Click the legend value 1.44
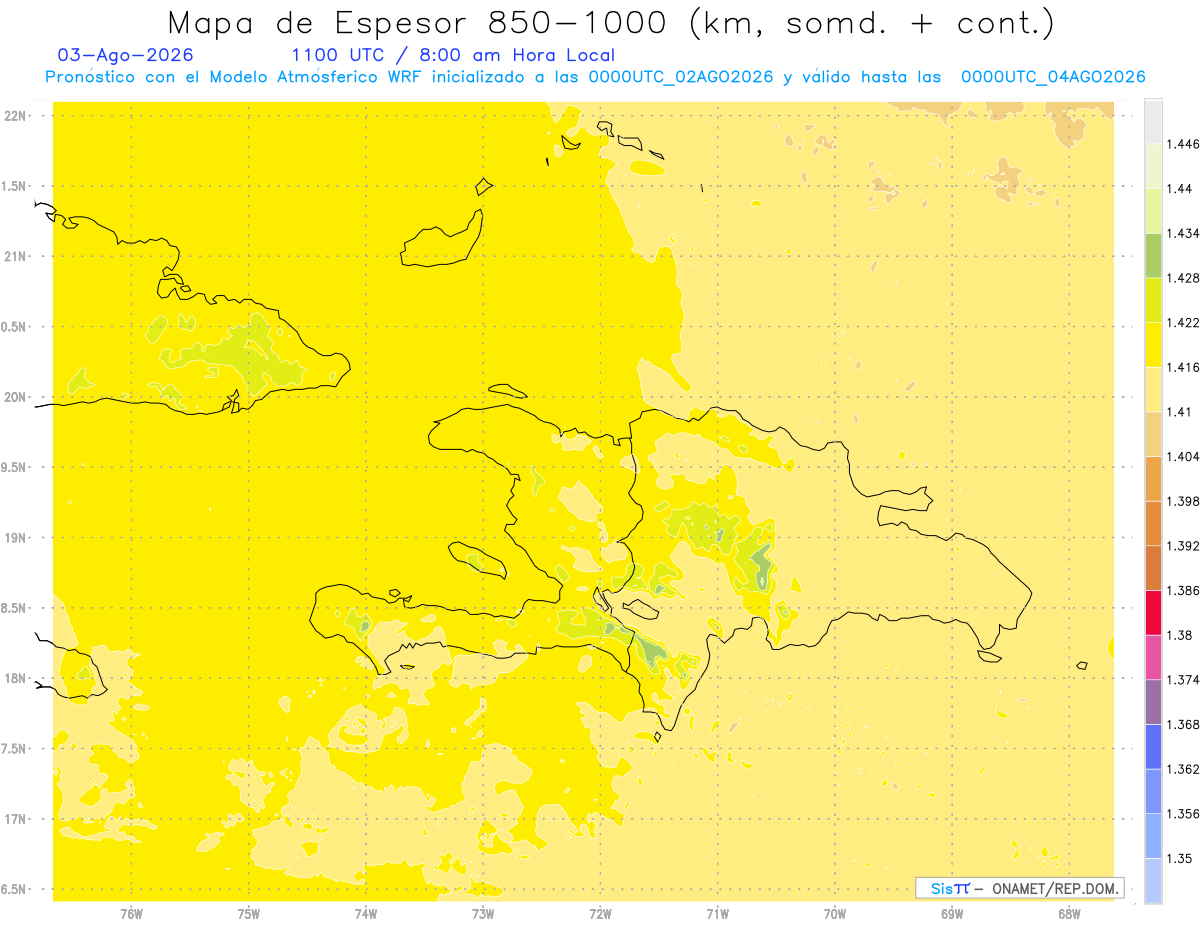1200x927 pixels. pos(1179,189)
